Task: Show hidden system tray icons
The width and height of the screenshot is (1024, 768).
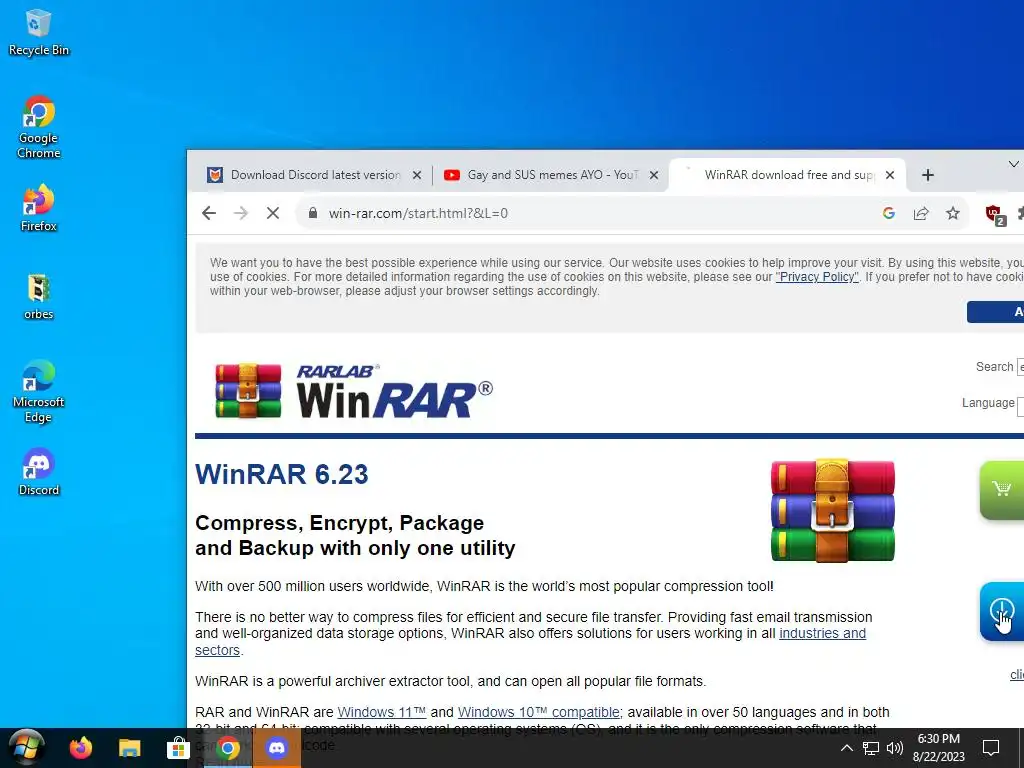Action: 846,748
